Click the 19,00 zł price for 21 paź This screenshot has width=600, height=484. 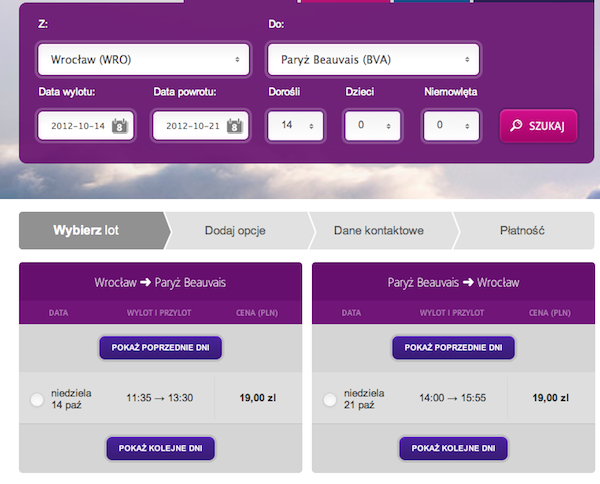point(550,398)
